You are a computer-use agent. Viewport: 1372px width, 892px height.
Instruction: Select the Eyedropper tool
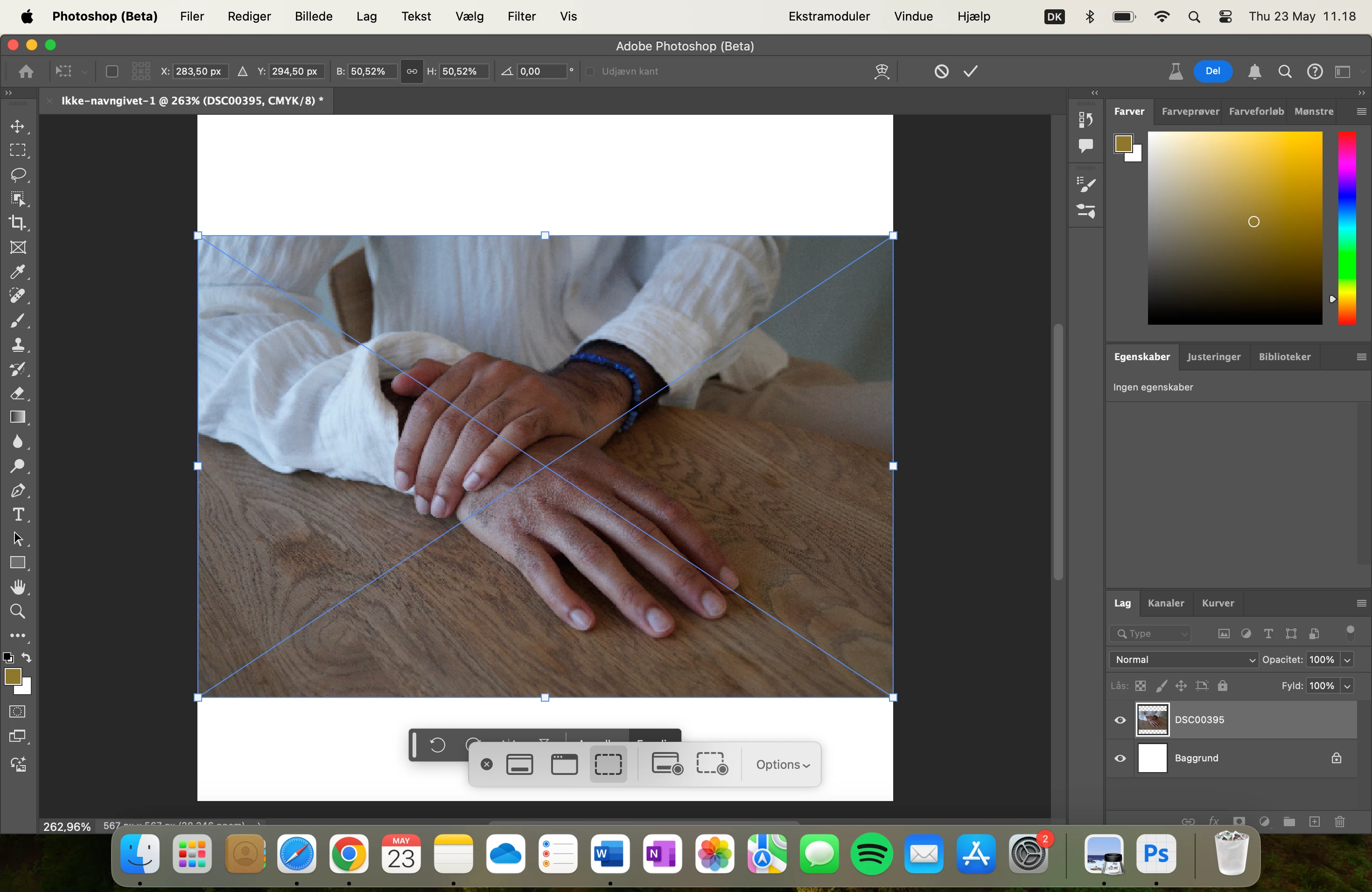tap(18, 272)
